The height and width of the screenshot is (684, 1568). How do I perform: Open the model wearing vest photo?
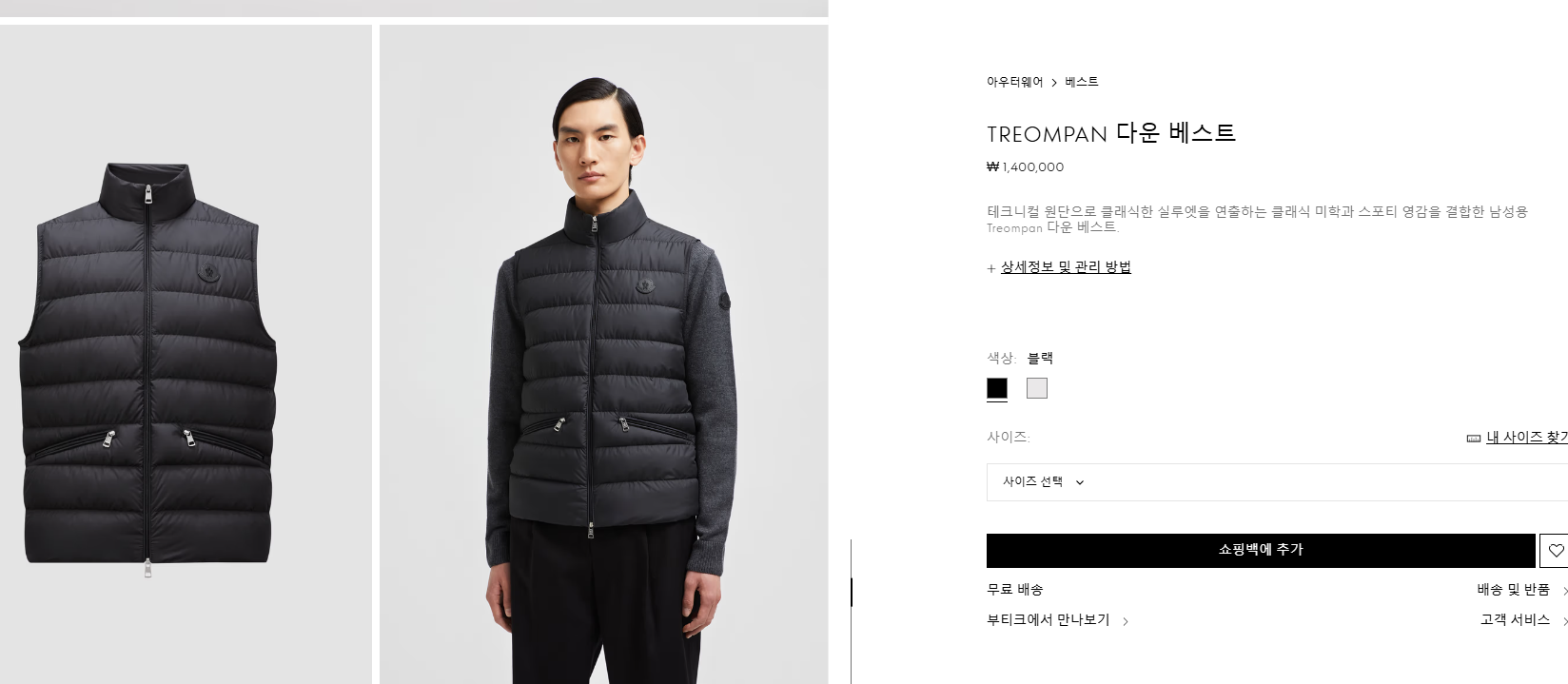click(603, 354)
